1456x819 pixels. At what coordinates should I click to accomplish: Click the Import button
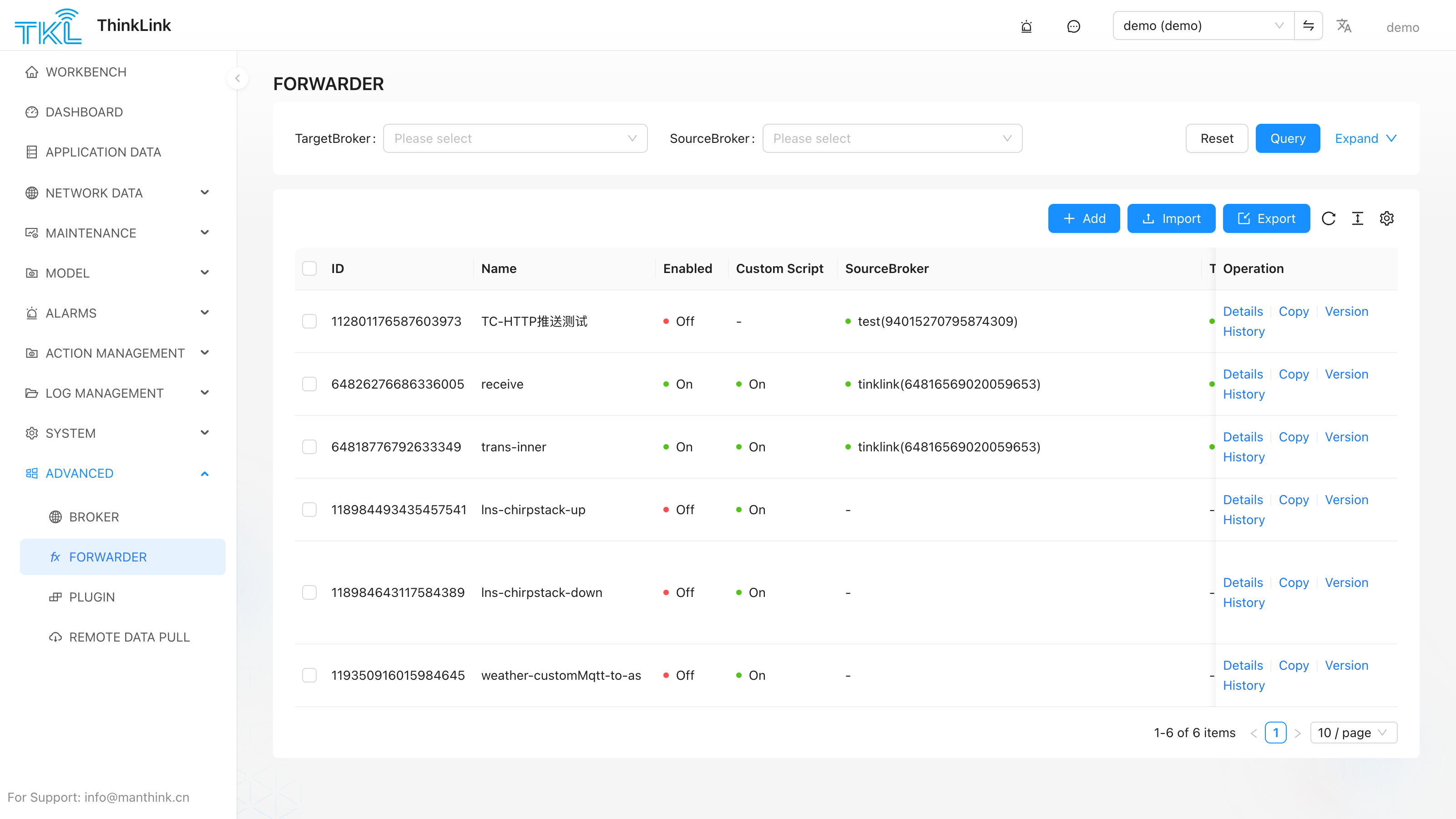pyautogui.click(x=1171, y=219)
